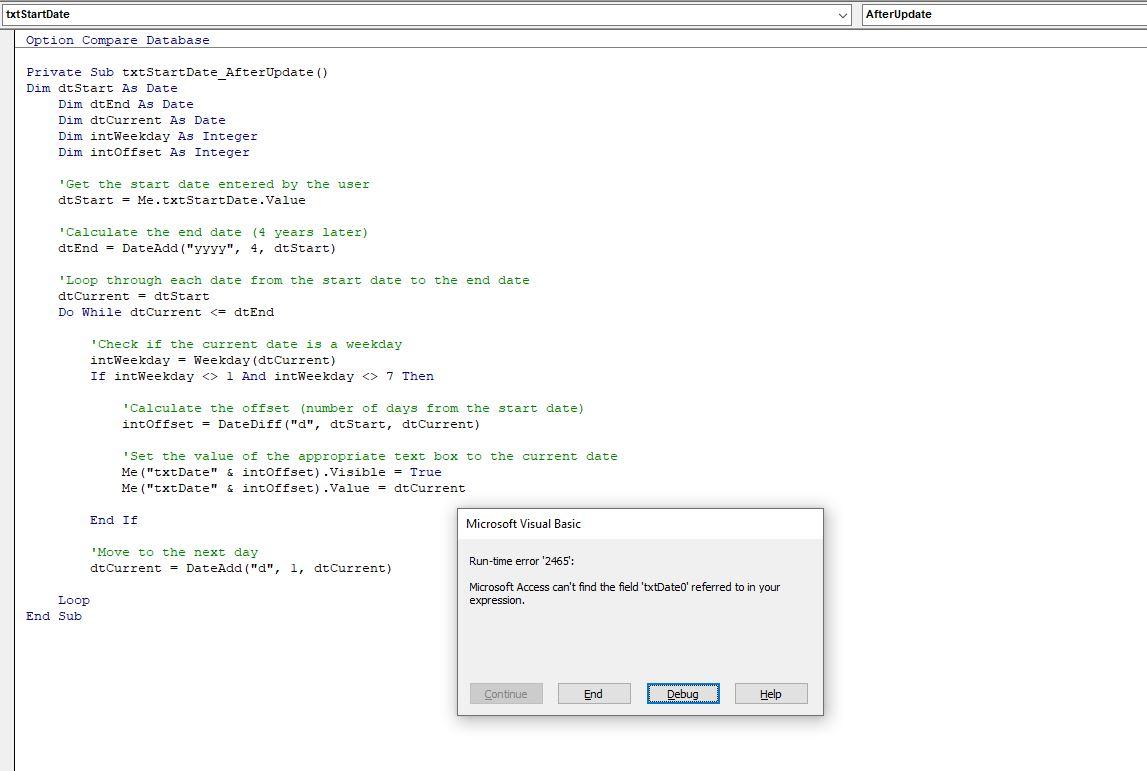The width and height of the screenshot is (1147, 771).
Task: Click the 'Private Sub txtStartDate_AfterUpdate()' line
Action: (x=177, y=72)
